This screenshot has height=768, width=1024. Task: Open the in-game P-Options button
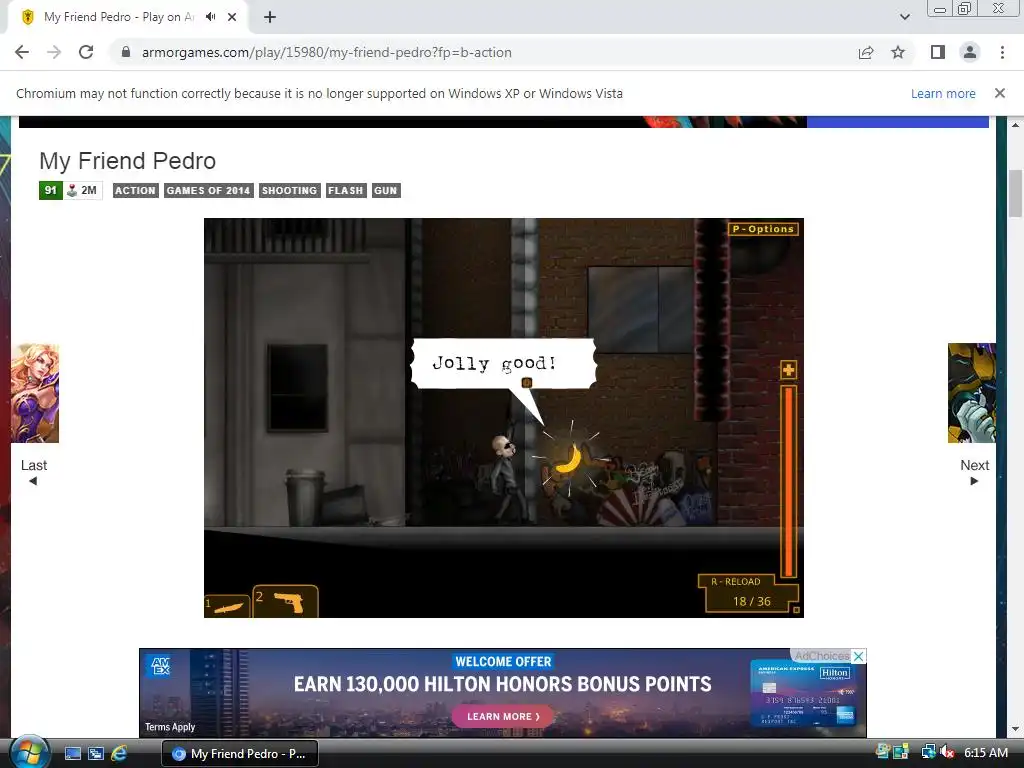763,229
